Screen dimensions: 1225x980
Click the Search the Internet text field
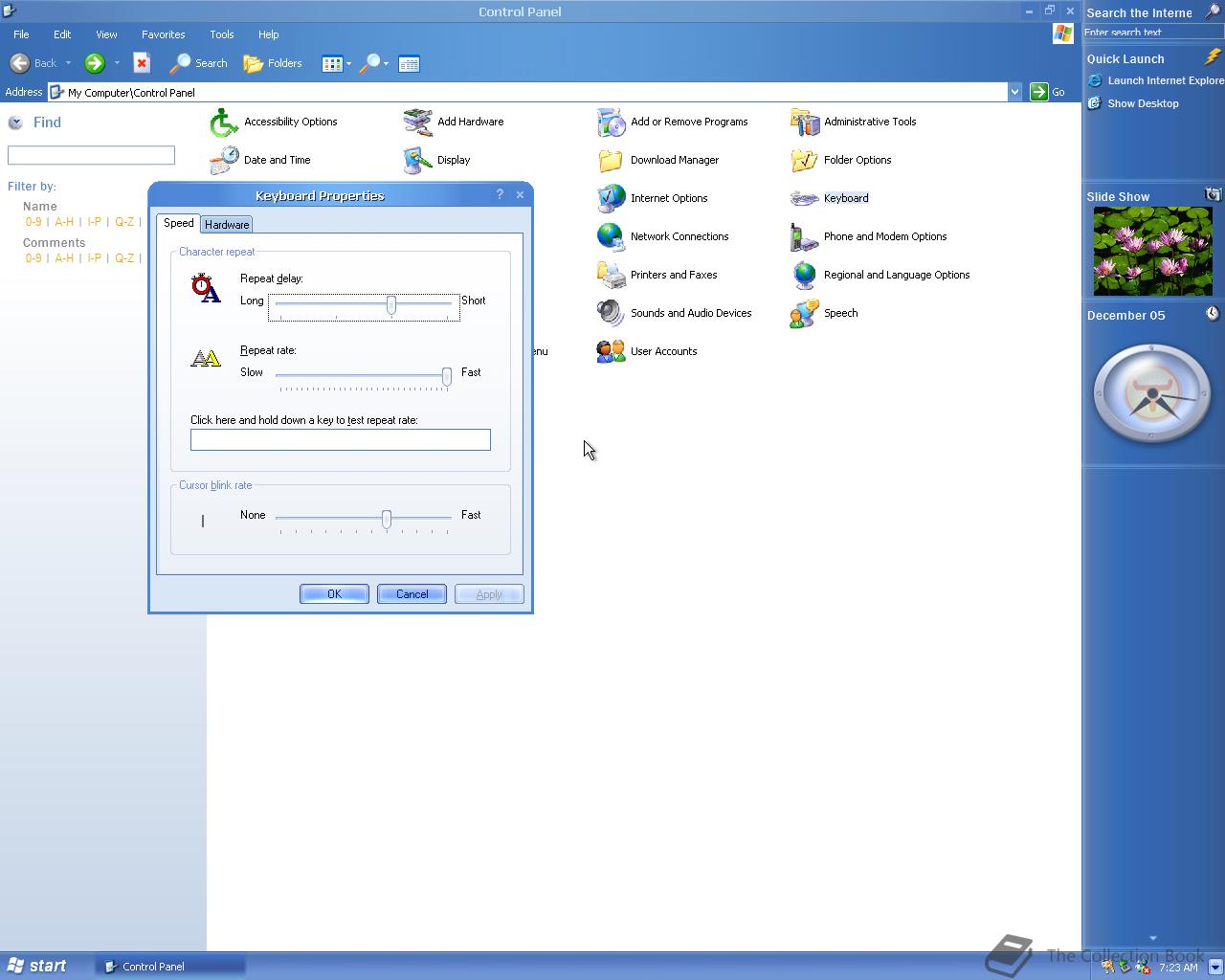point(1152,33)
